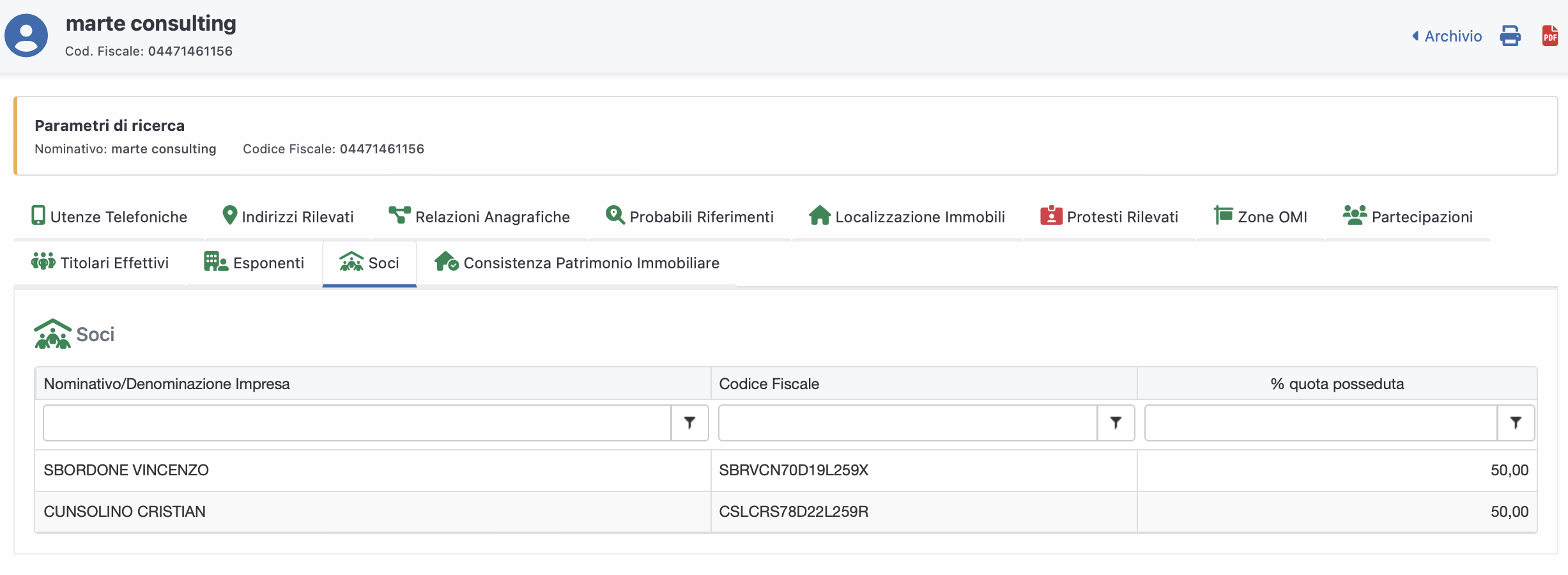View the Titolari Effettivi tab
Image resolution: width=1568 pixels, height=575 pixels.
click(x=100, y=263)
